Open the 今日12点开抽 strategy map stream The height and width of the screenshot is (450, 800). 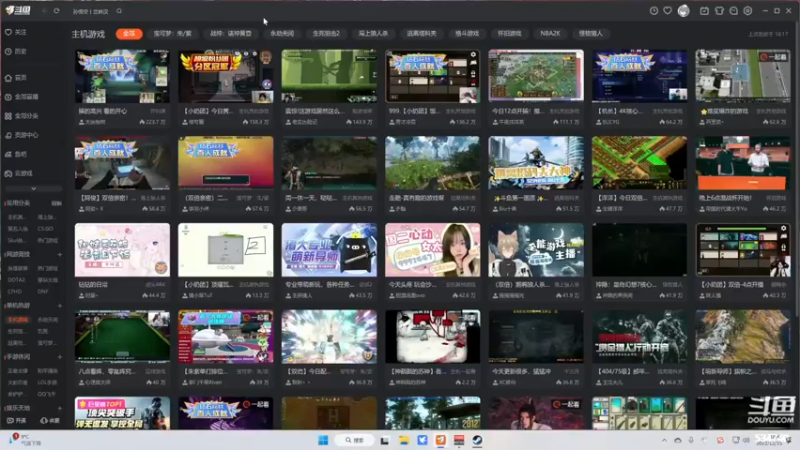(536, 76)
